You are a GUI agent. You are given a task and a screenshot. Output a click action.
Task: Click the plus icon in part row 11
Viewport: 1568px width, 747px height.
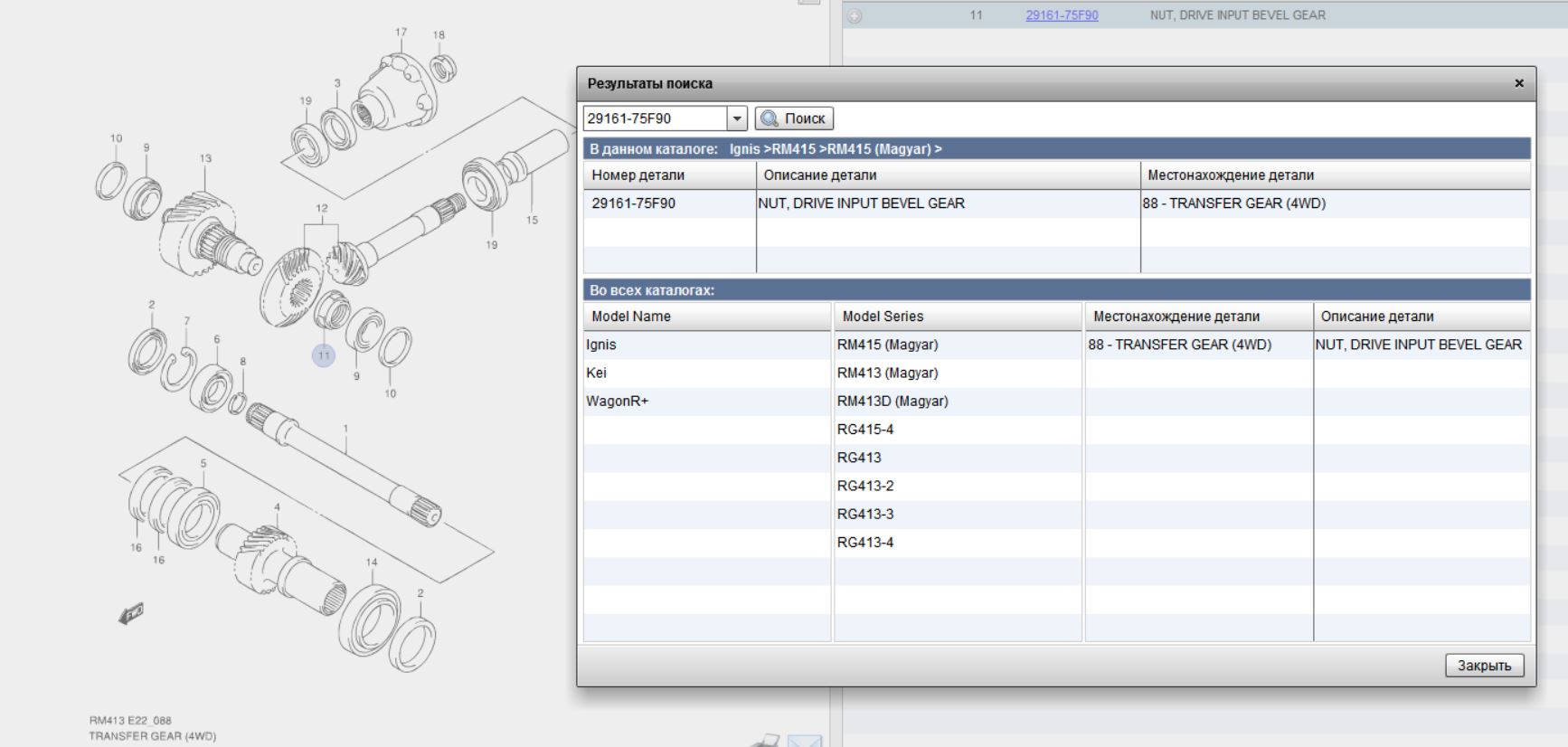(x=855, y=15)
